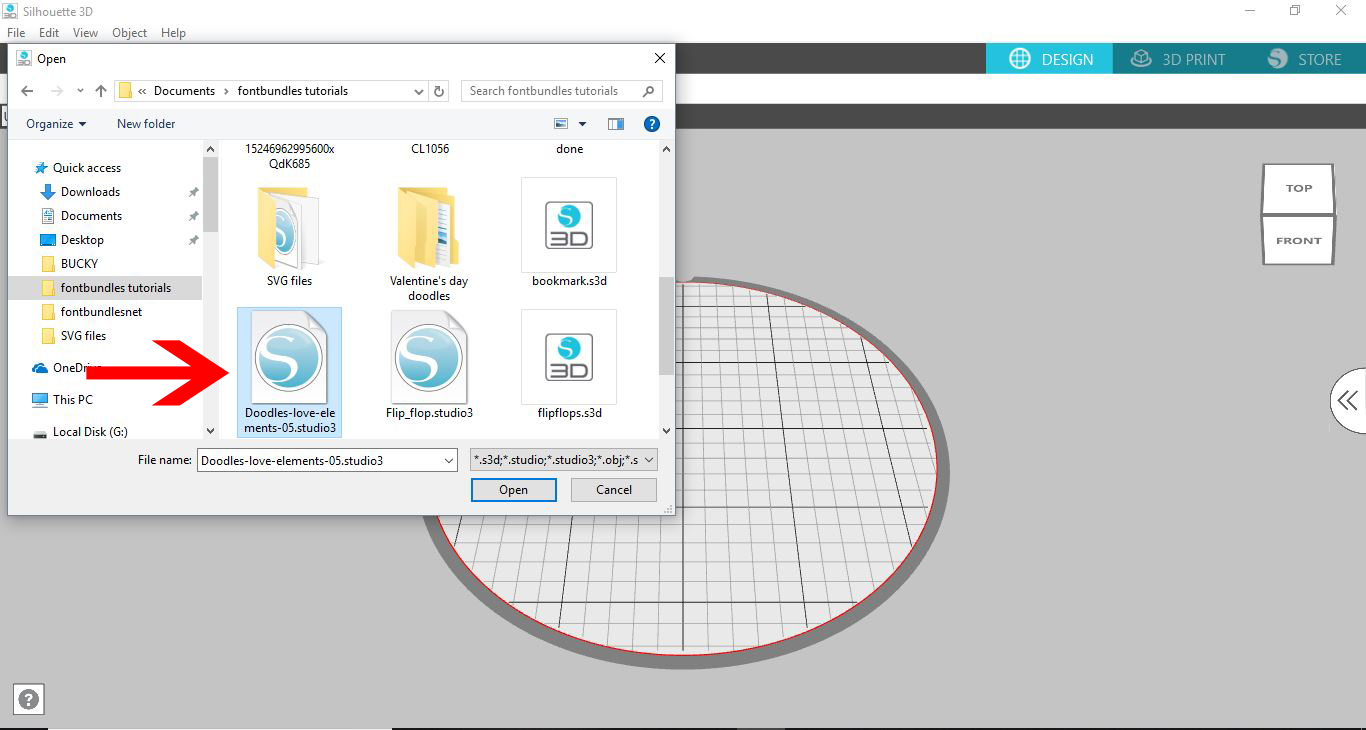This screenshot has height=730, width=1366.
Task: Switch to the 3D PRINT tab
Action: (1178, 59)
